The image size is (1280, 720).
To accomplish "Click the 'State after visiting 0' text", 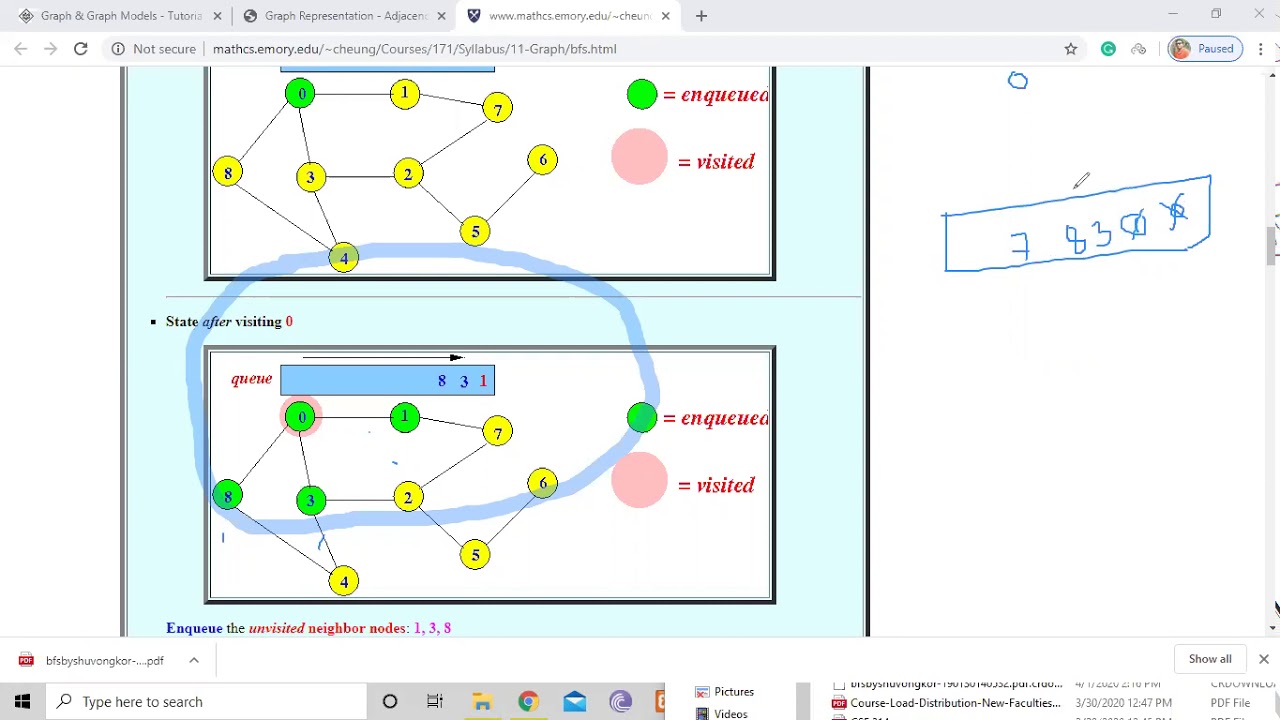I will 229,321.
